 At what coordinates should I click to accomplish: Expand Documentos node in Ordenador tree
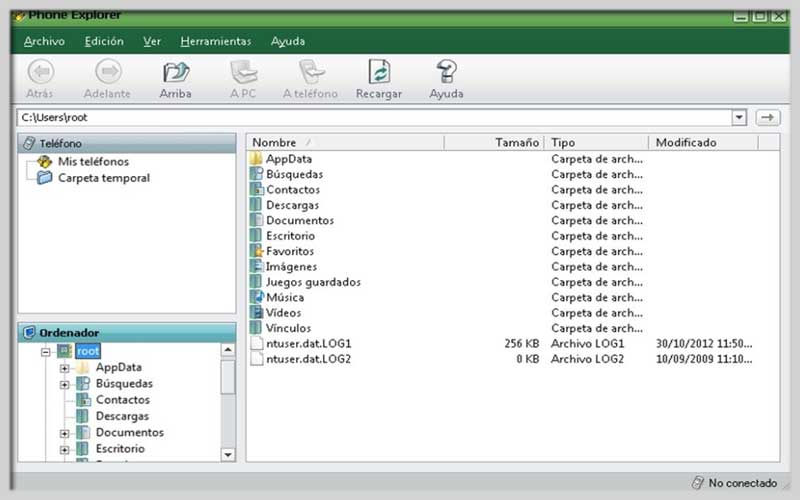(64, 433)
